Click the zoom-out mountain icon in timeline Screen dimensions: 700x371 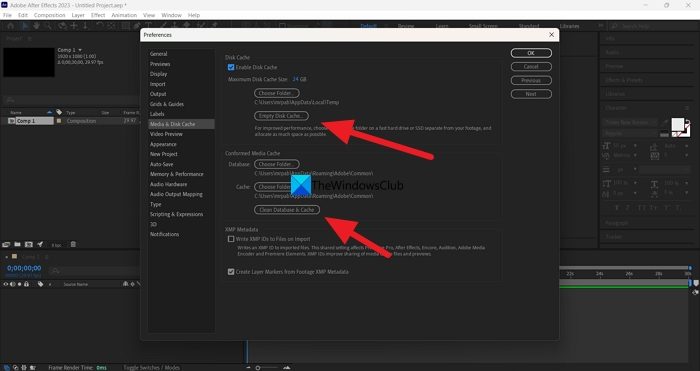pyautogui.click(x=249, y=368)
